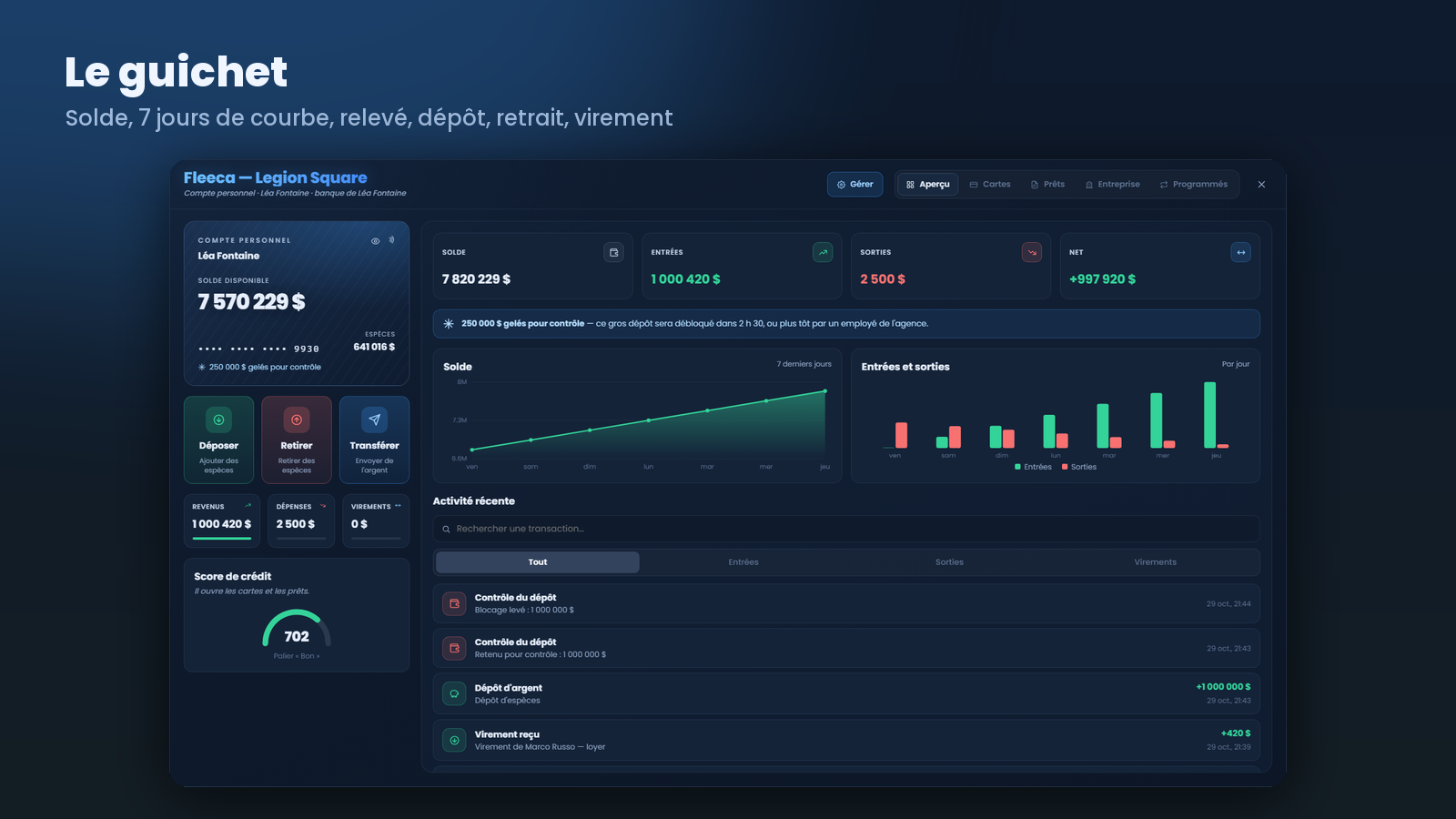
Task: Switch to the Prêts tab
Action: coord(1047,184)
